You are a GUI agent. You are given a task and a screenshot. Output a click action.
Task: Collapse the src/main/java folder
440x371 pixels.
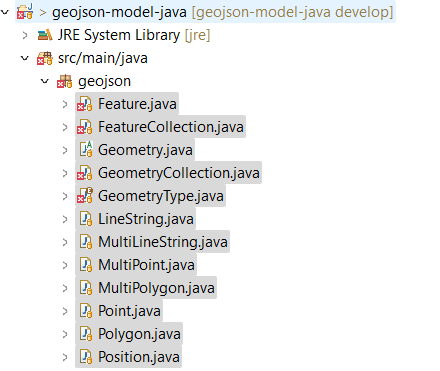tap(25, 58)
